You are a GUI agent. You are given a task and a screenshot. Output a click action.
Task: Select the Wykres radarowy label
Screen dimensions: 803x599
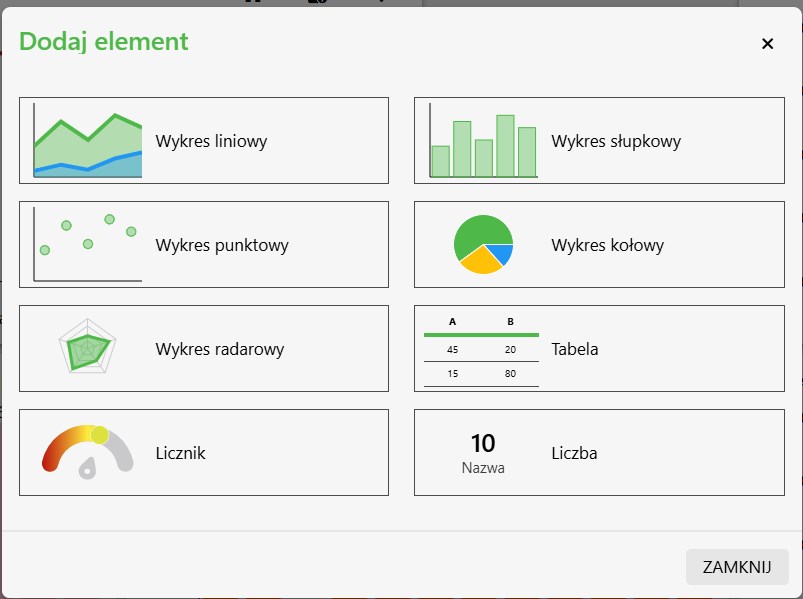(220, 349)
